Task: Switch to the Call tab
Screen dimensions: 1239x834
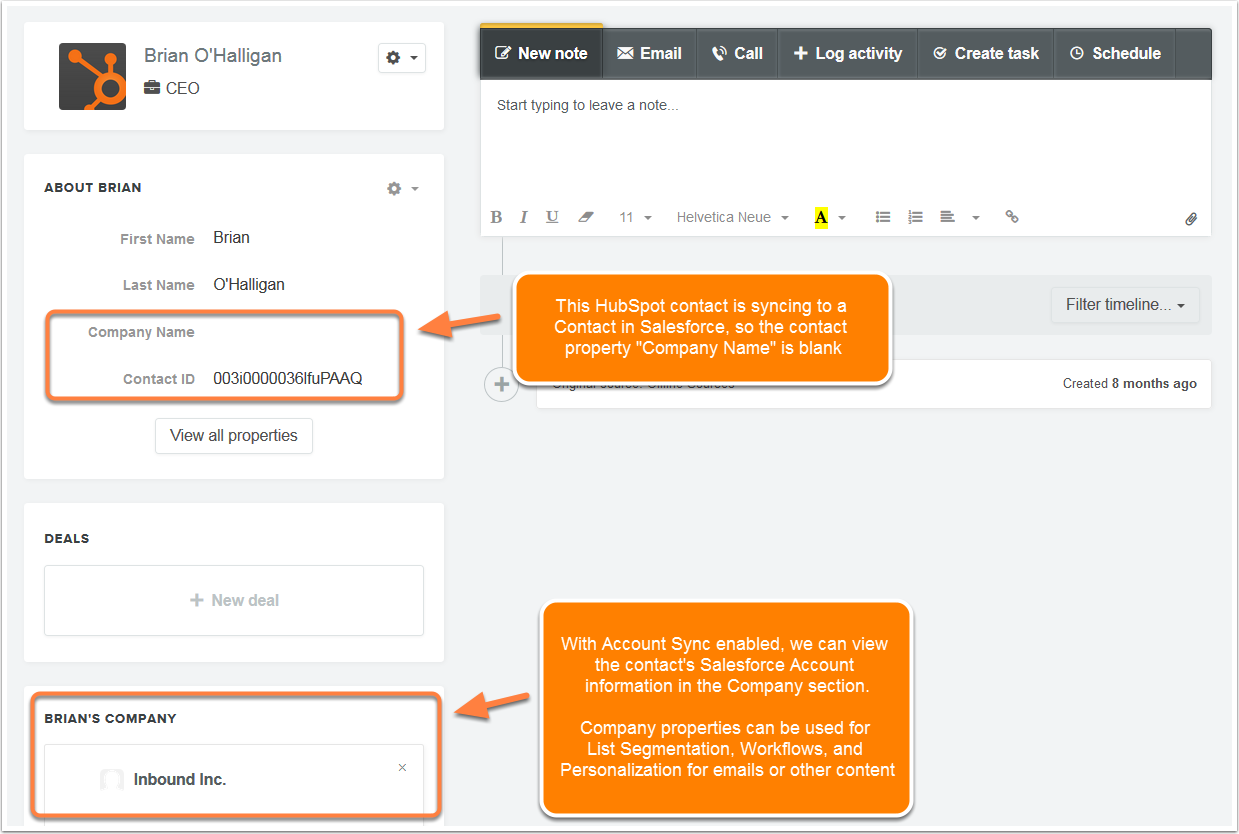Action: [737, 53]
